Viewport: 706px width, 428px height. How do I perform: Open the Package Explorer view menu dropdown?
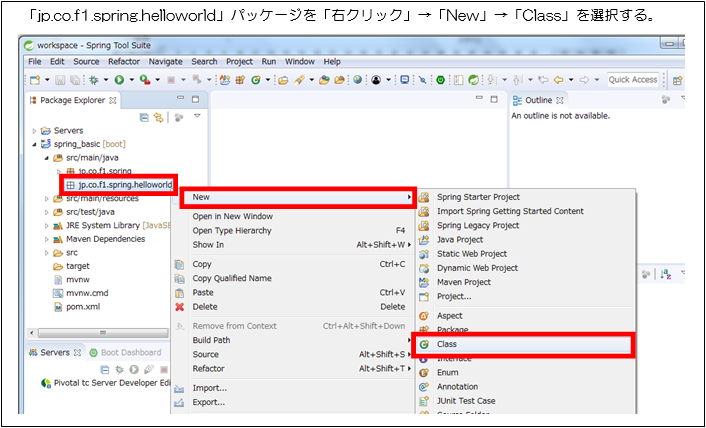197,117
